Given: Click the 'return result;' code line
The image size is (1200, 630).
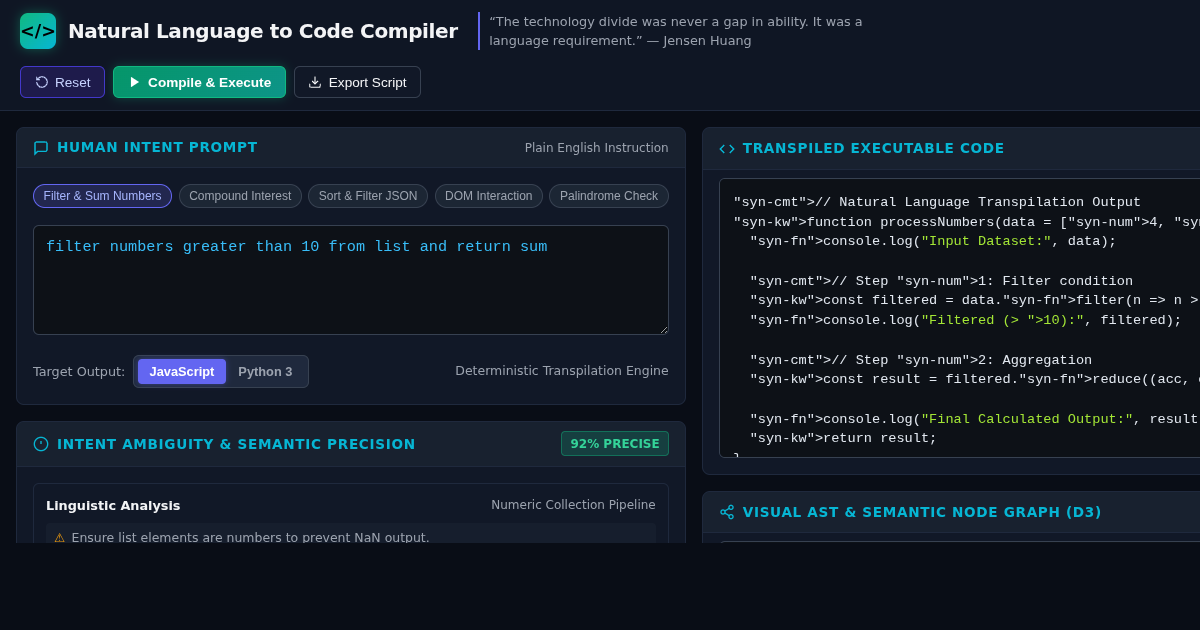Looking at the screenshot, I should tap(843, 438).
